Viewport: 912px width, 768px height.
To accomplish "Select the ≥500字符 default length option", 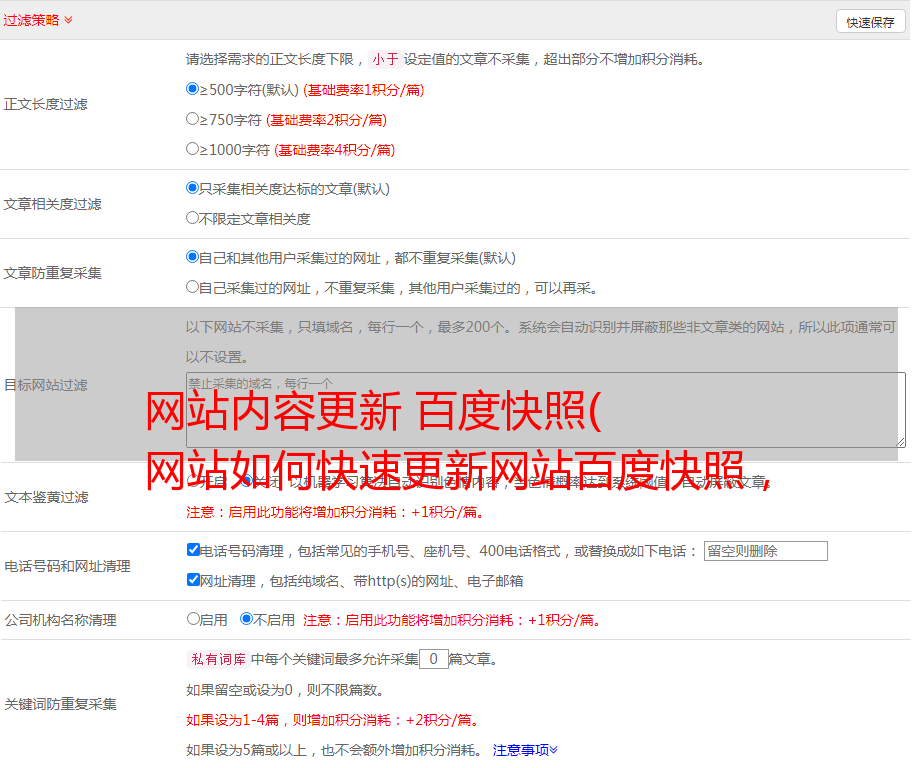I will (x=193, y=89).
